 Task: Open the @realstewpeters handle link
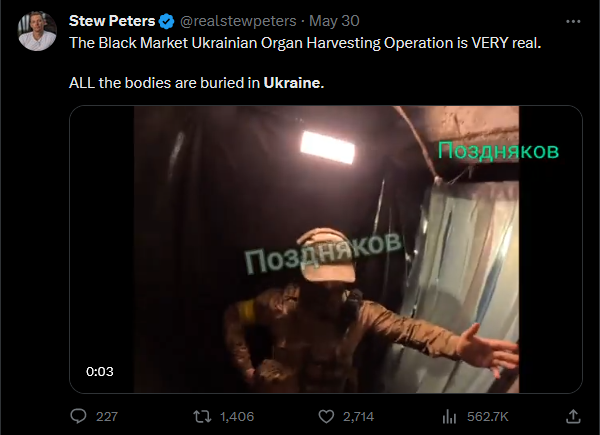[x=238, y=21]
